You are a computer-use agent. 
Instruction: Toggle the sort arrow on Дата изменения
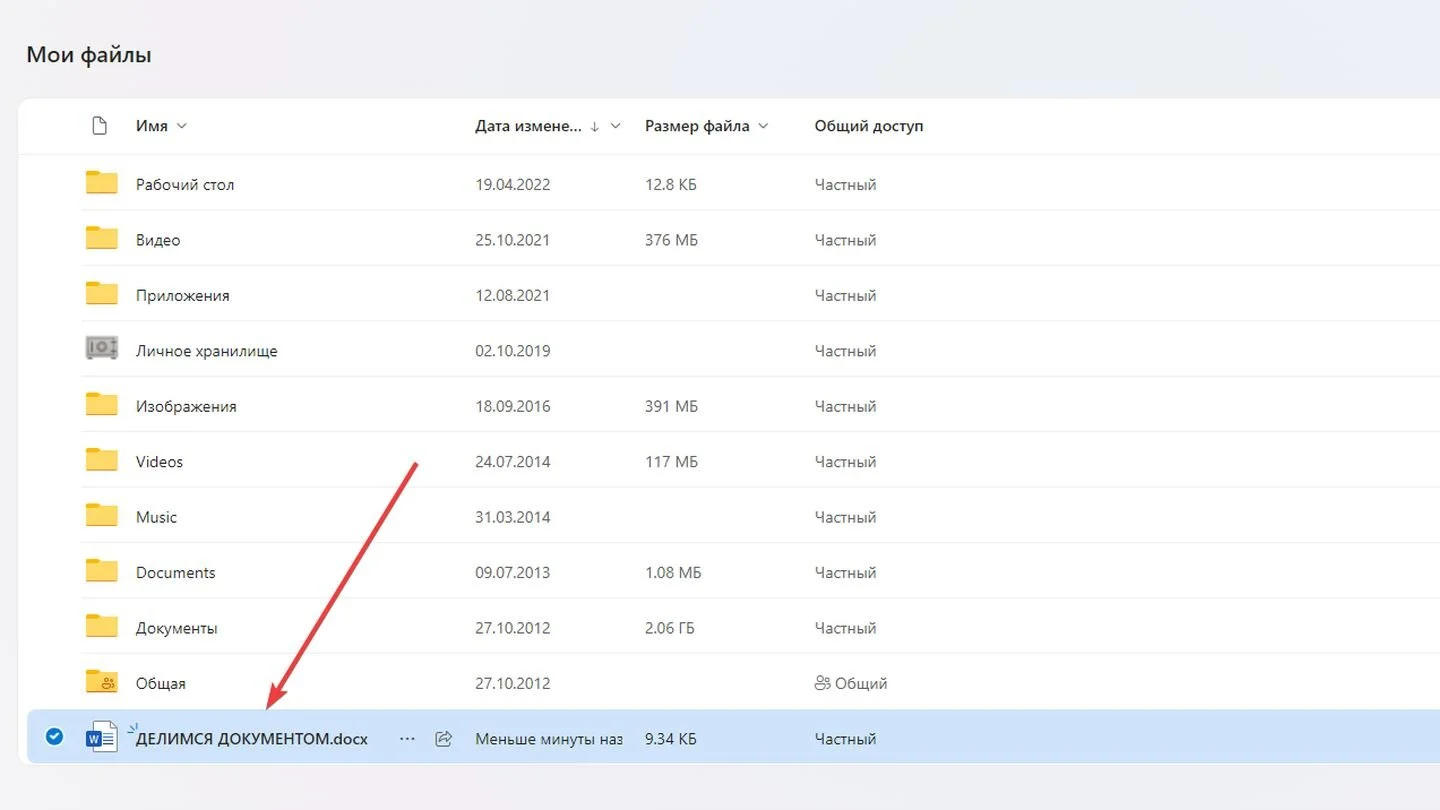(595, 126)
